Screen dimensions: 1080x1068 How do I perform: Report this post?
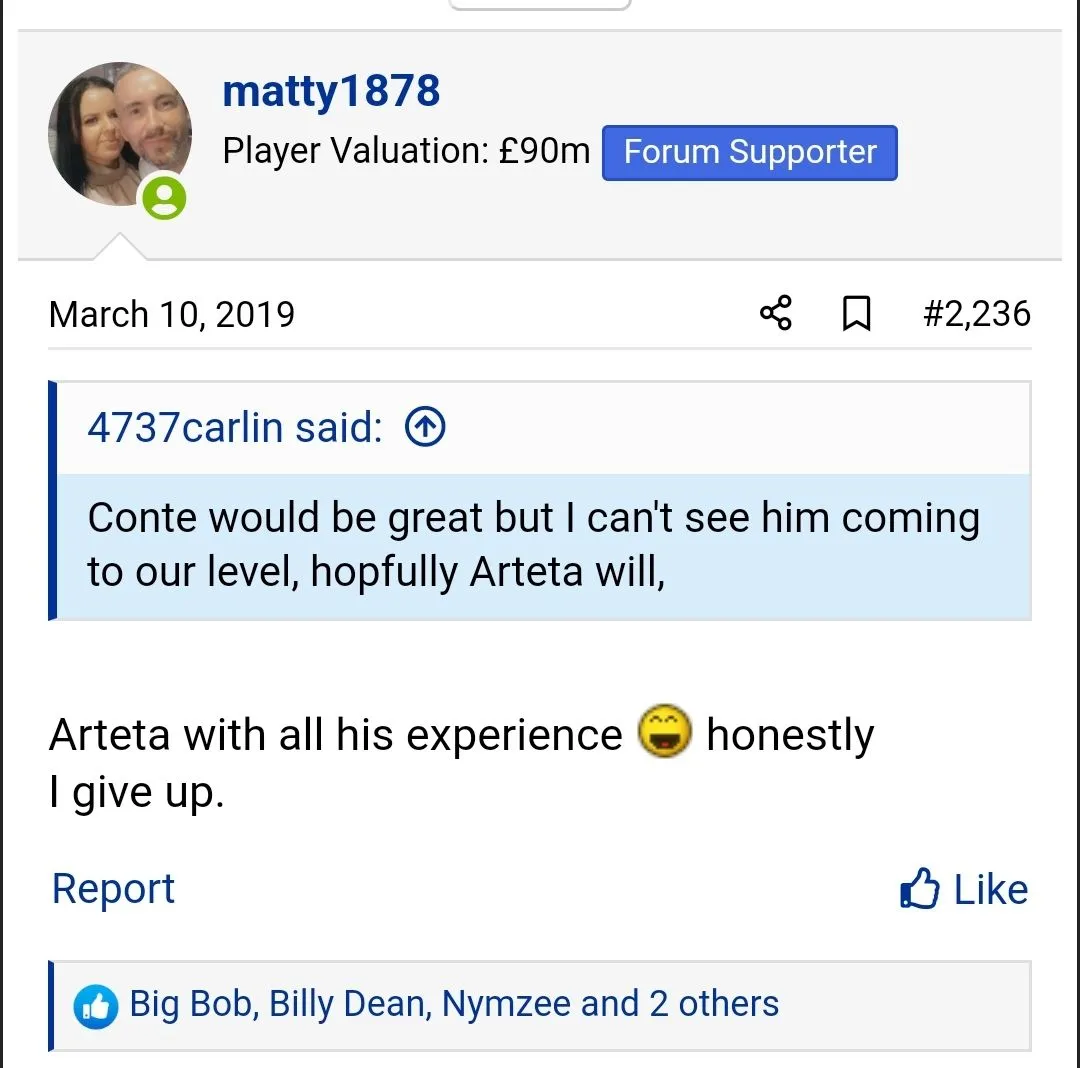pos(113,889)
